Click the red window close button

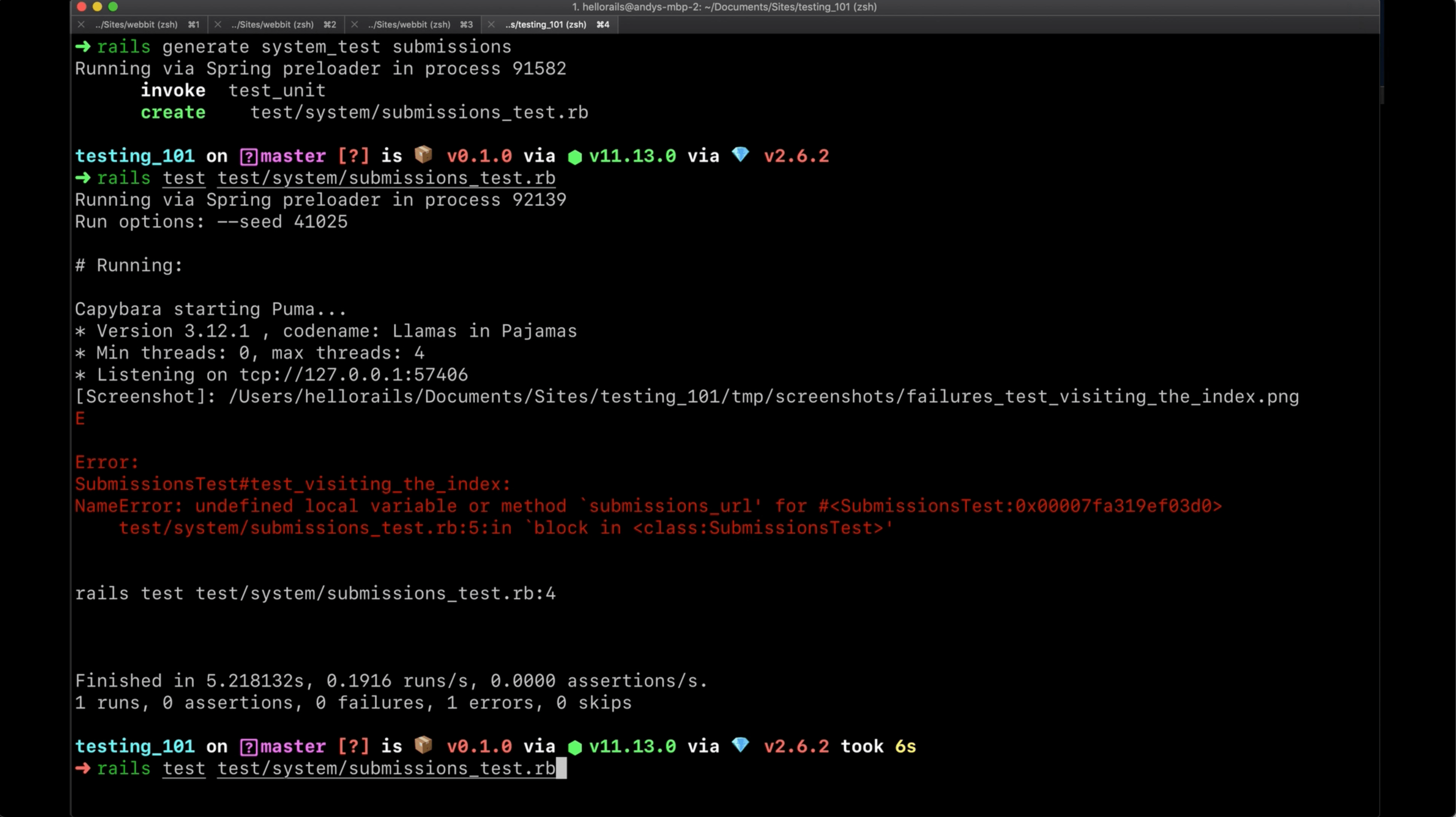point(81,7)
